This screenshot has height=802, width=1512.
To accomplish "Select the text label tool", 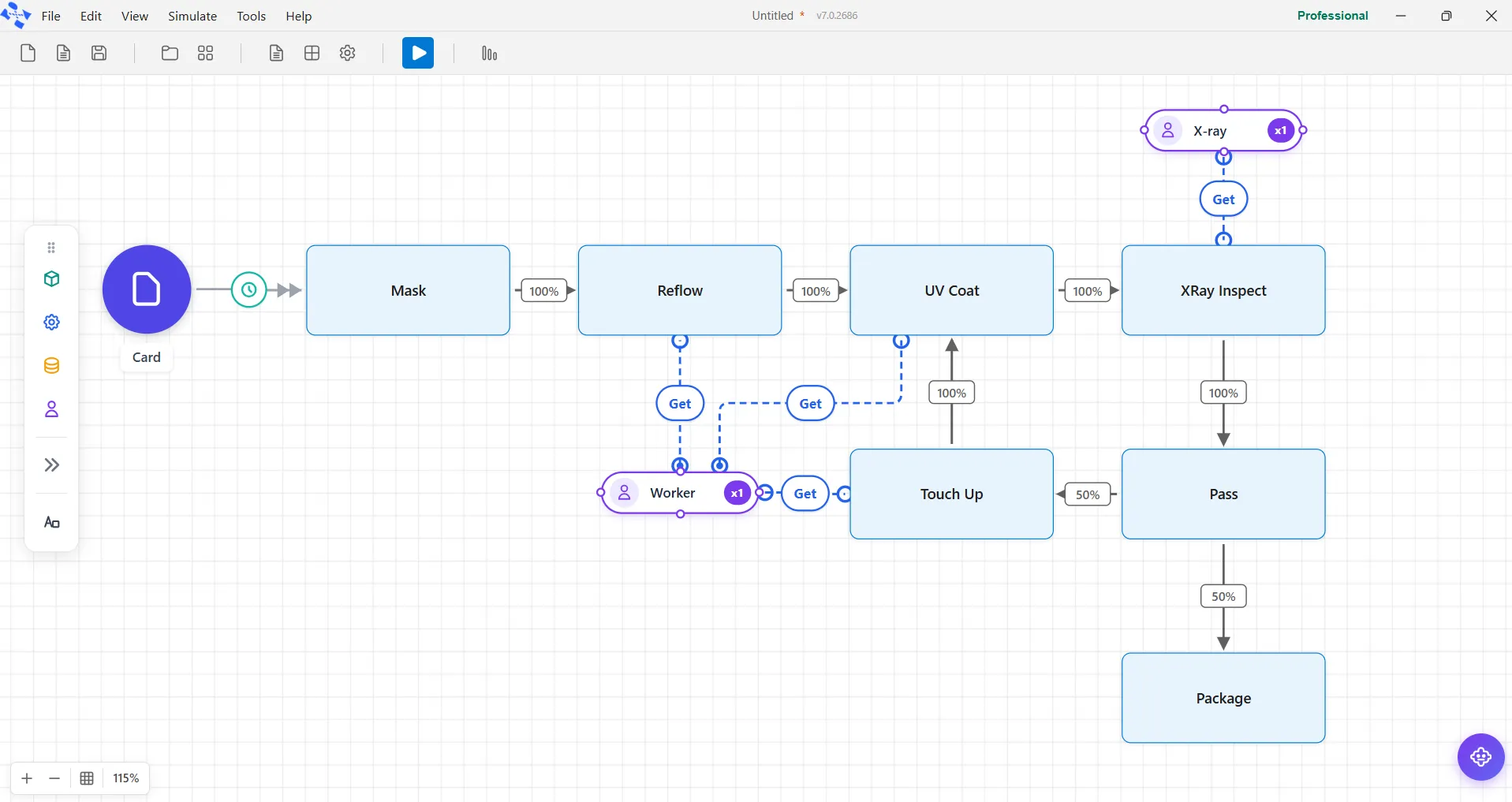I will 52,523.
